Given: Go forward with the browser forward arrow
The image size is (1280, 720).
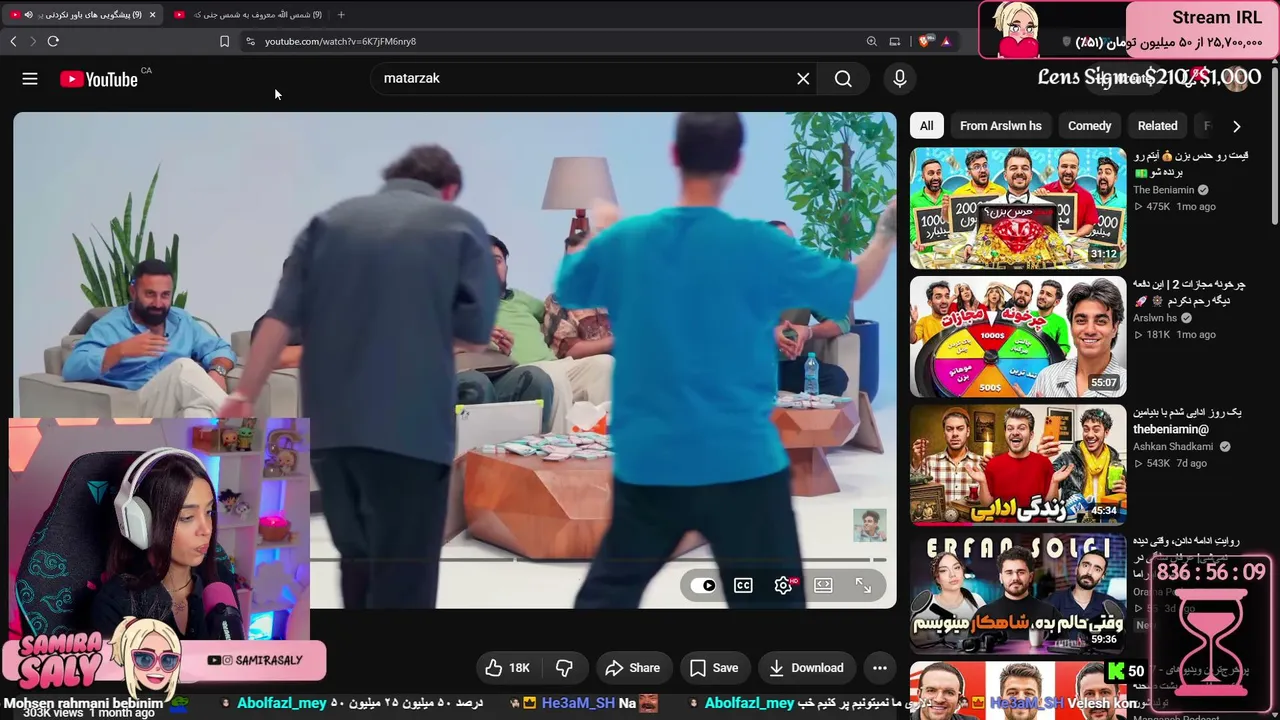Looking at the screenshot, I should coord(33,41).
